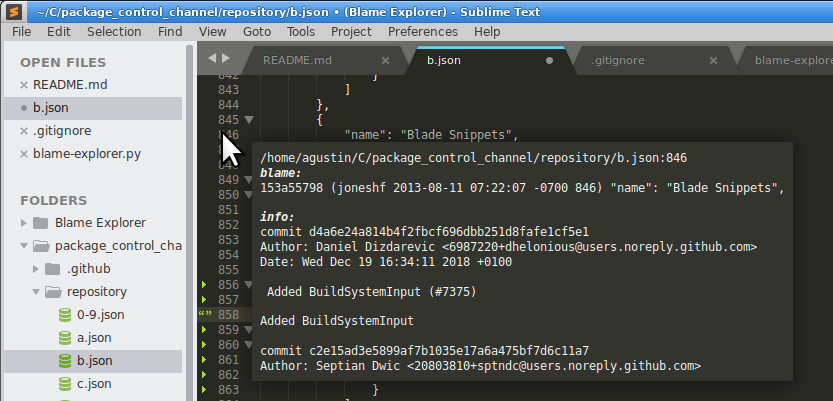Click commit hash d4a6e24a in blame popup
The height and width of the screenshot is (401, 833).
tap(449, 232)
